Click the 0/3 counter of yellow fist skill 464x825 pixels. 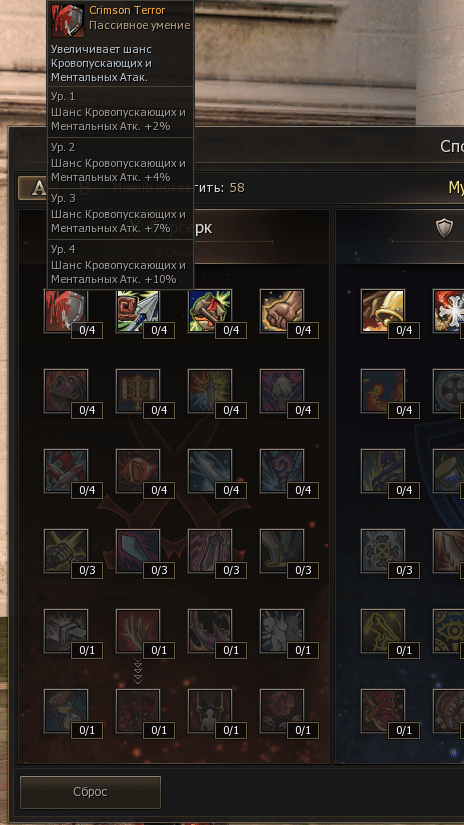pyautogui.click(x=87, y=570)
